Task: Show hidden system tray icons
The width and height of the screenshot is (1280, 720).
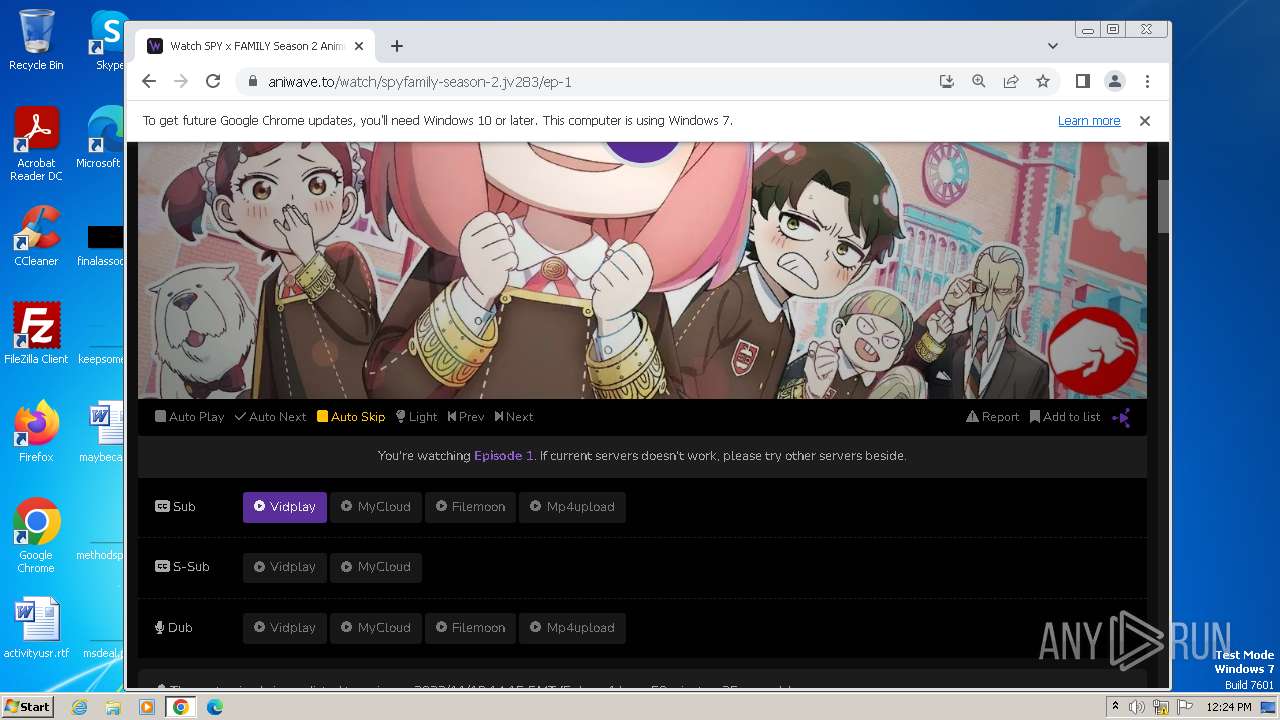Action: 1115,707
